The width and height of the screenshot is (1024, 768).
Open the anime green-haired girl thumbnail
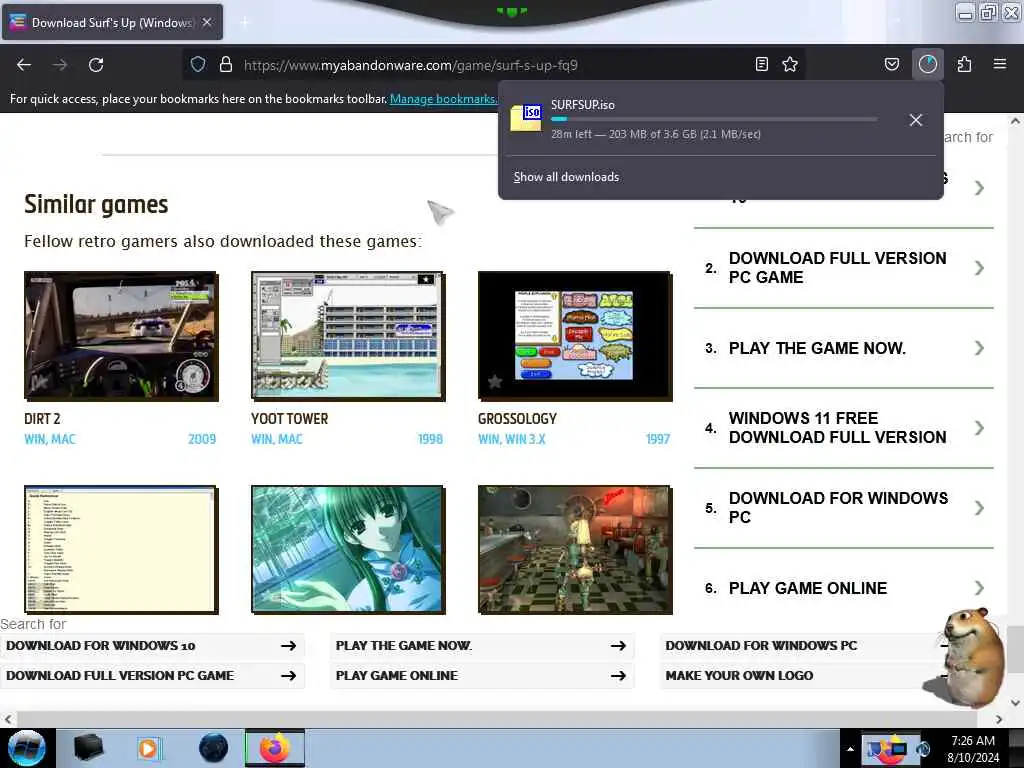click(x=348, y=549)
